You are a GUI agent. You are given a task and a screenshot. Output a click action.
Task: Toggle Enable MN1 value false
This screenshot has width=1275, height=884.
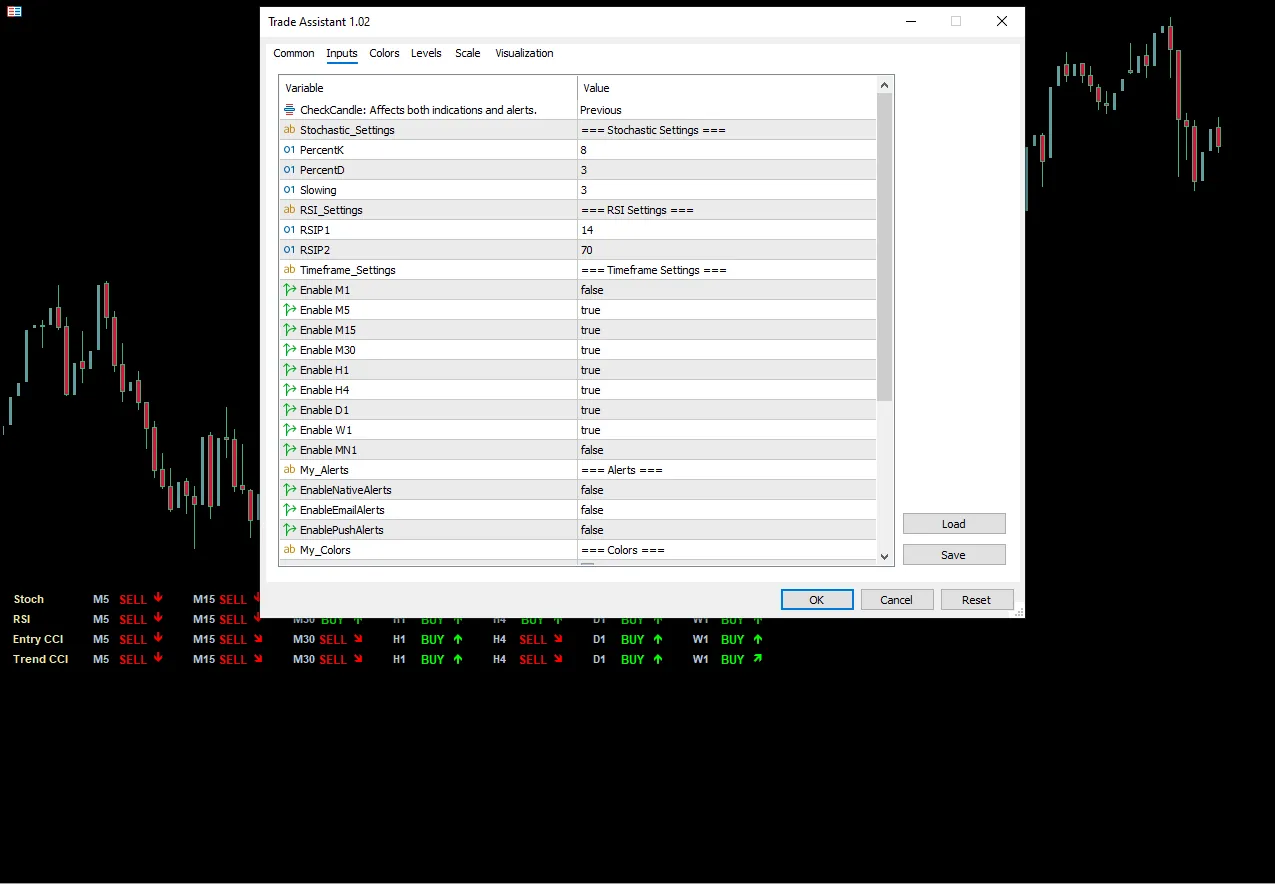coord(726,450)
